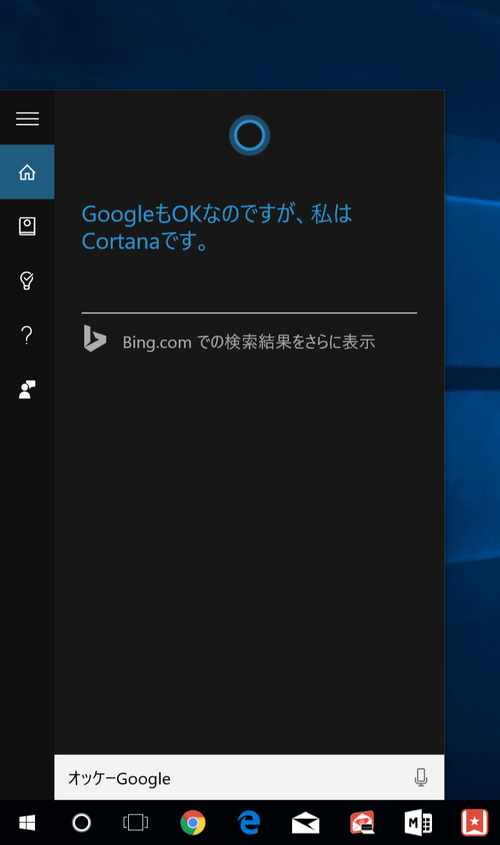Click the glowing Cortana ring at top

pos(249,135)
